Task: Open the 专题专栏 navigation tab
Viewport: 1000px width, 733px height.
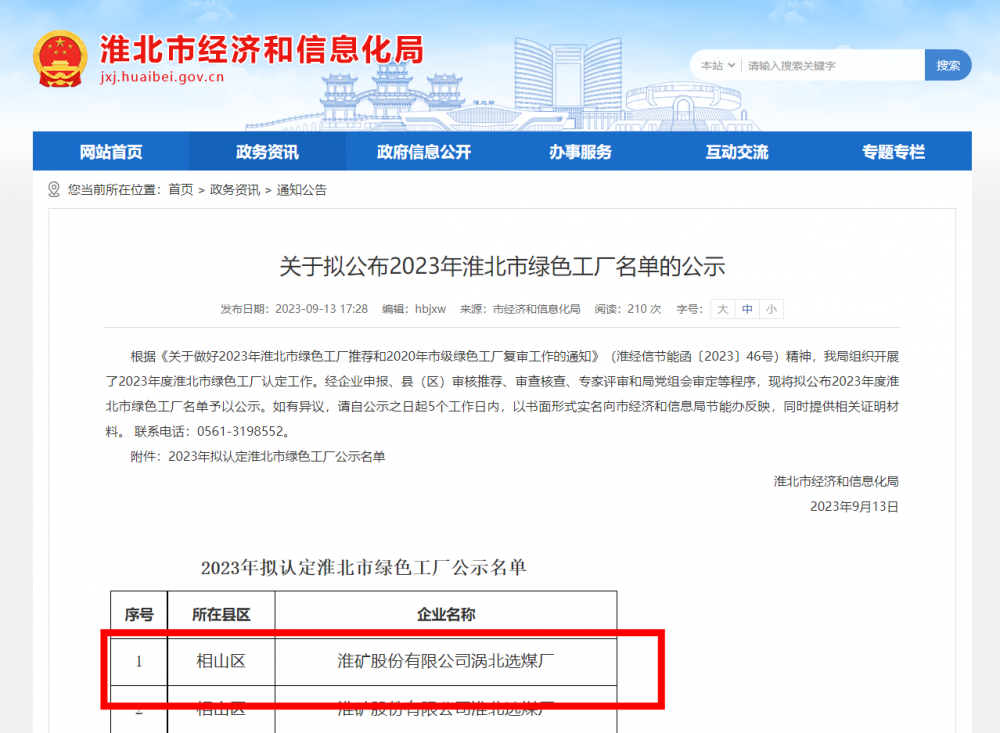Action: [893, 152]
